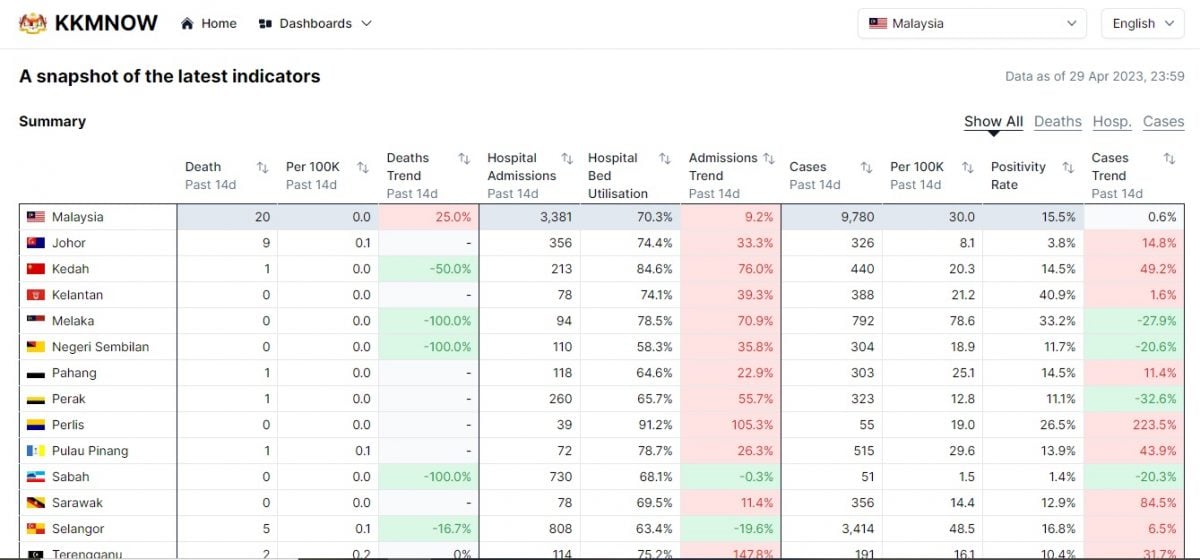
Task: Click the Johor state row
Action: pos(69,243)
